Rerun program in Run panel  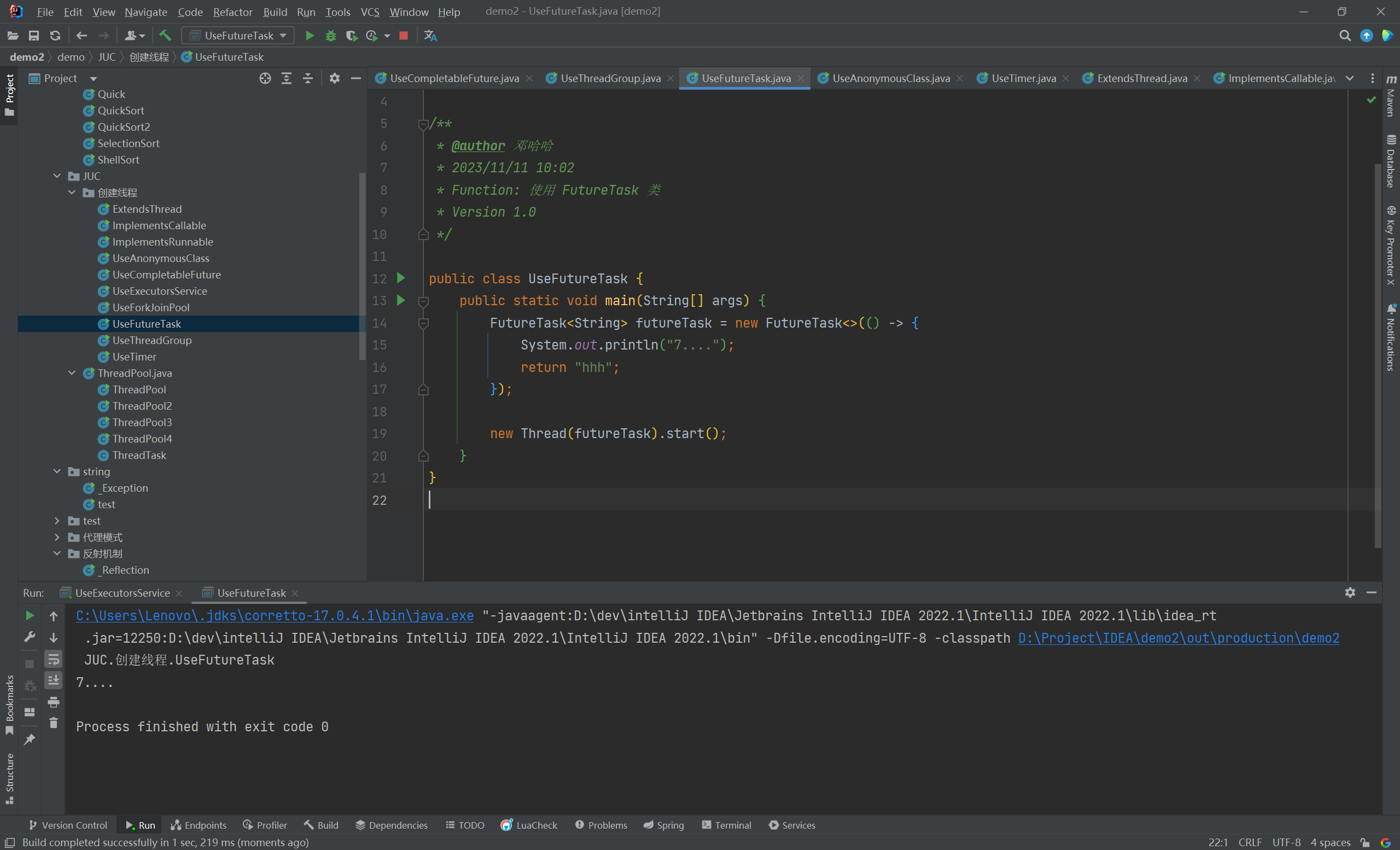click(x=30, y=615)
